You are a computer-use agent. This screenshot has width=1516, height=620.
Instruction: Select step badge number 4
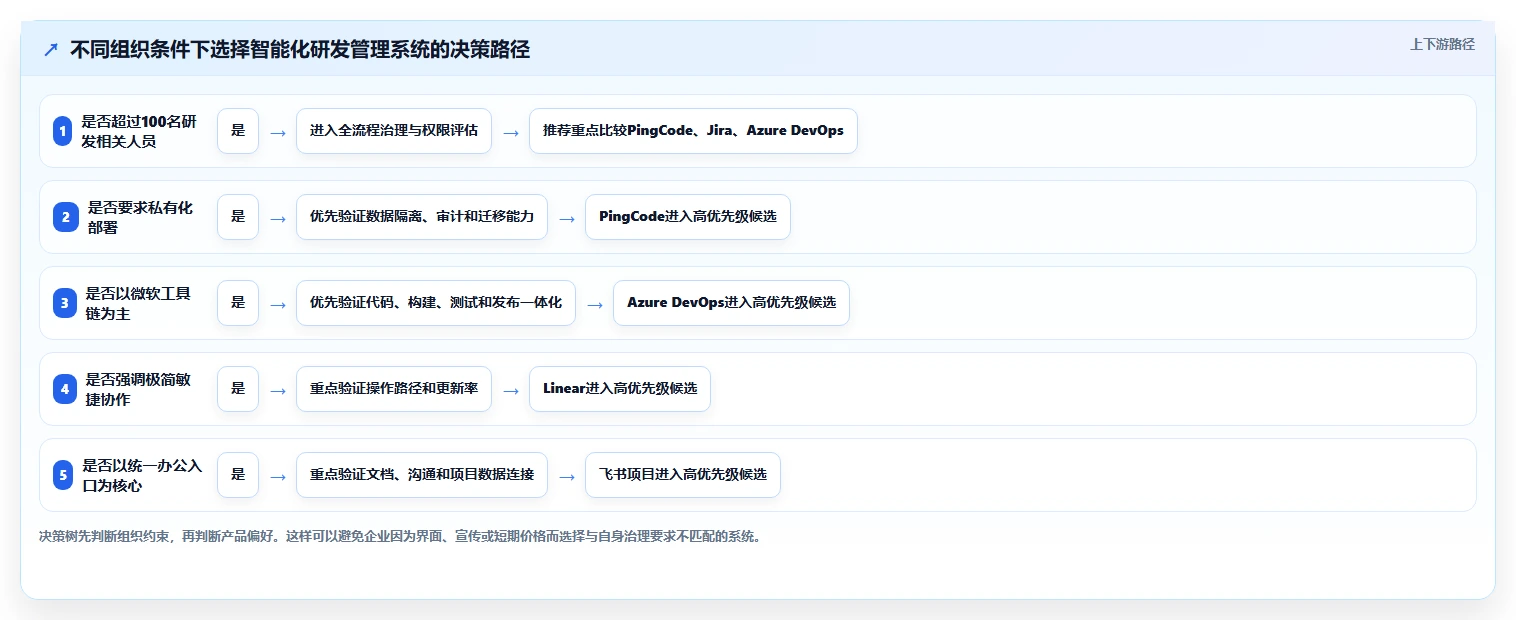65,389
